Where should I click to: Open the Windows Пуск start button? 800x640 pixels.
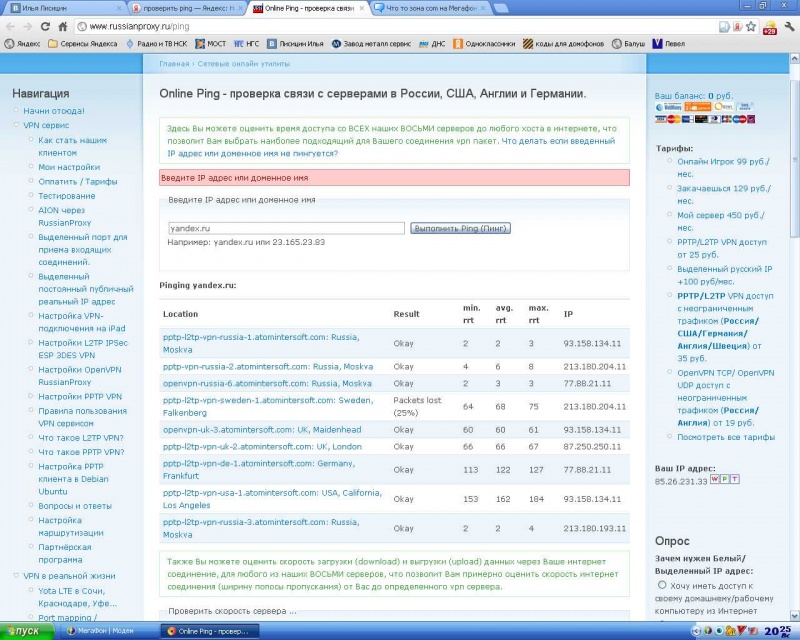point(22,631)
